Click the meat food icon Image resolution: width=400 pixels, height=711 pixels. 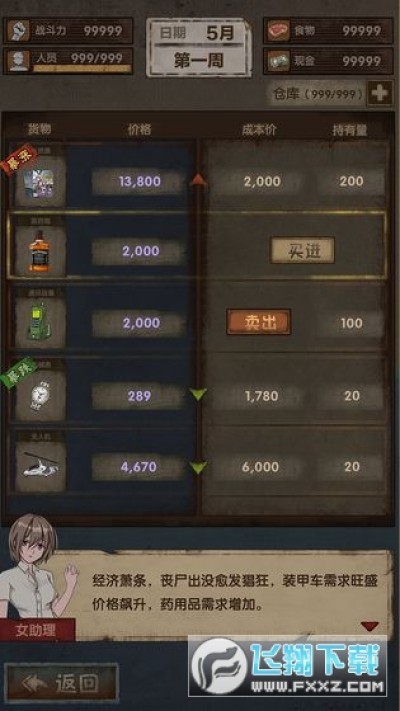pyautogui.click(x=278, y=31)
